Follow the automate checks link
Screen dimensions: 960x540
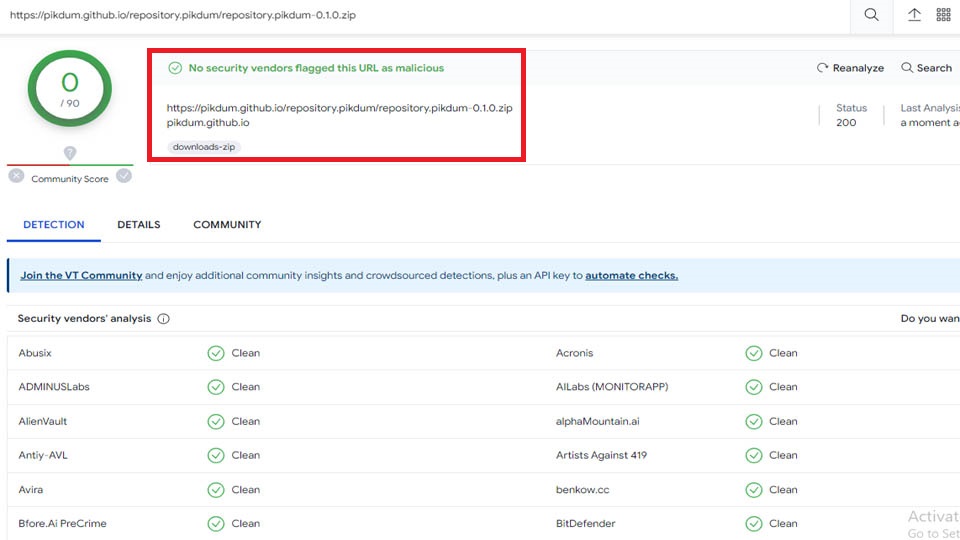pos(631,276)
